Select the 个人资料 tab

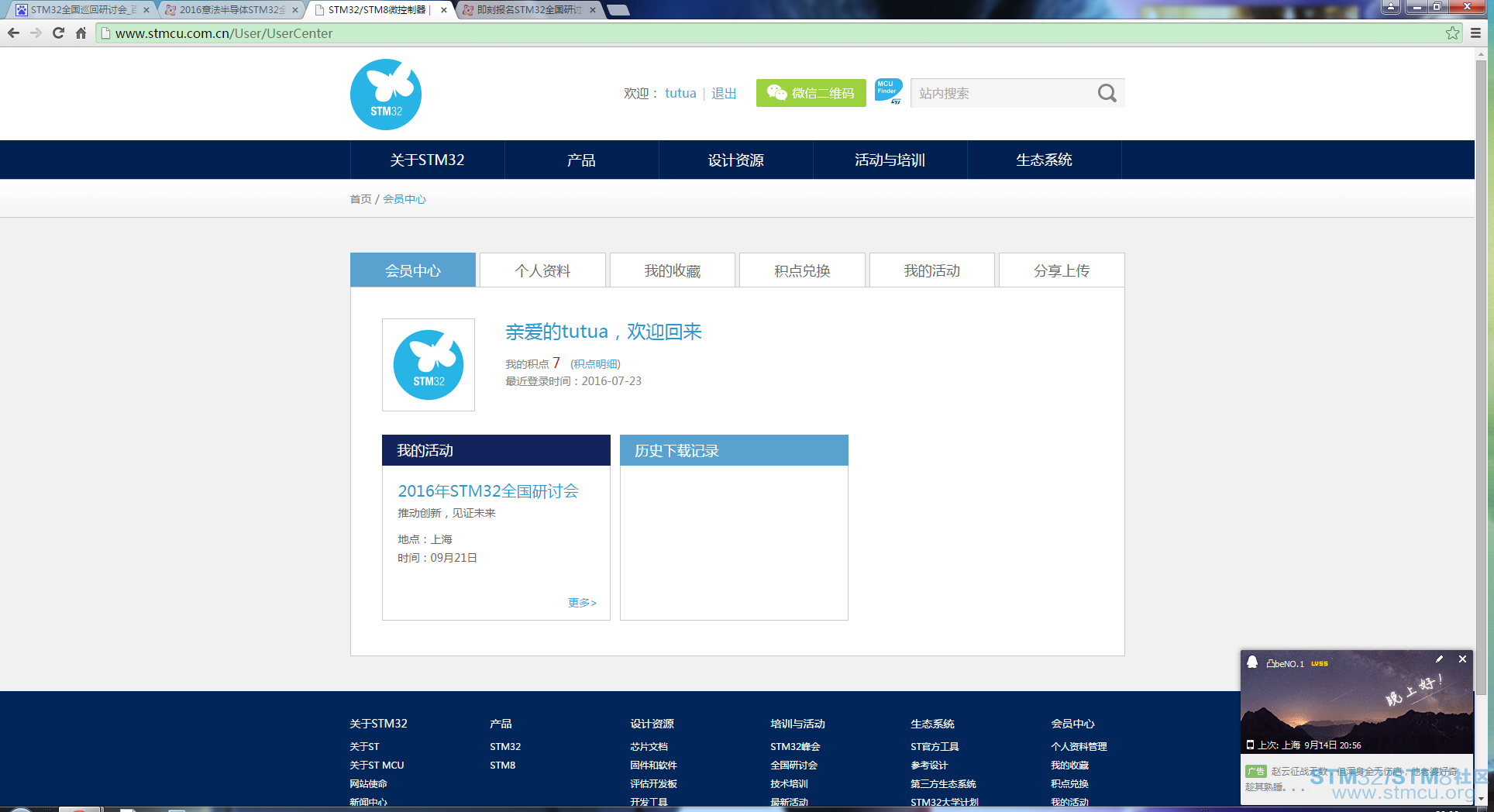pyautogui.click(x=542, y=270)
